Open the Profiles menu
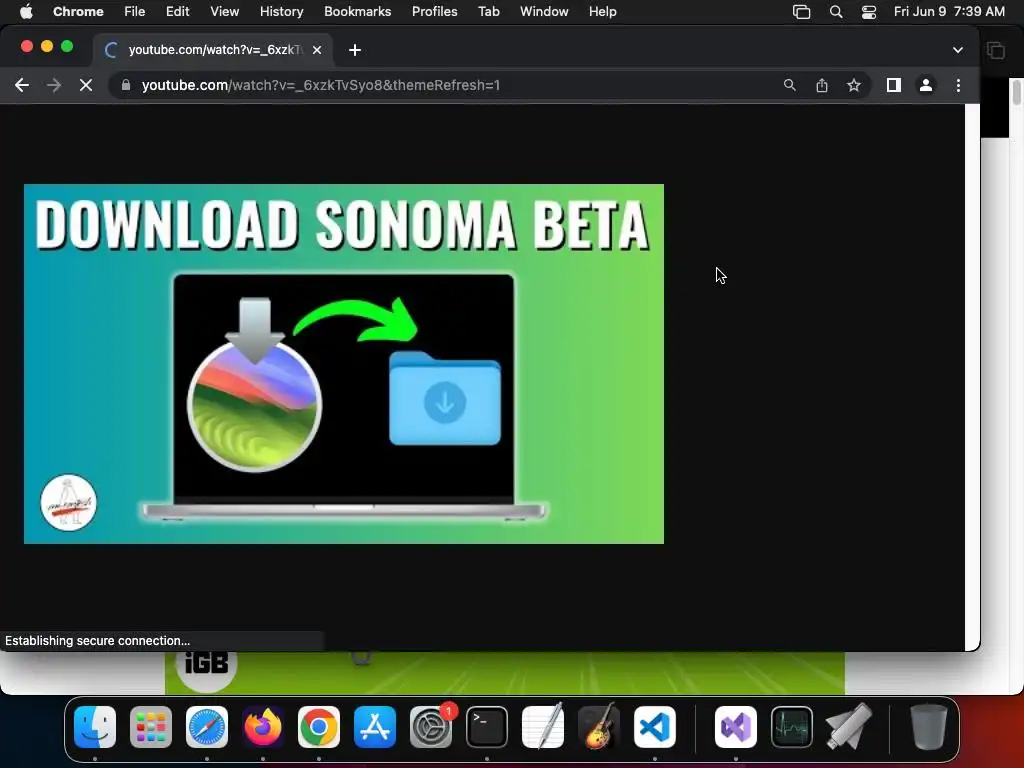 (434, 11)
